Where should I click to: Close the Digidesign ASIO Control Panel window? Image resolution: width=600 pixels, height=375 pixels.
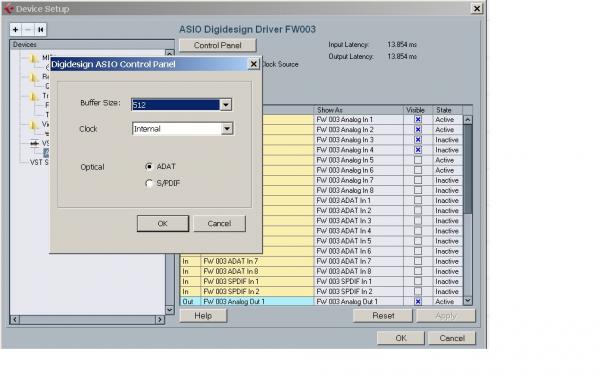(x=253, y=64)
